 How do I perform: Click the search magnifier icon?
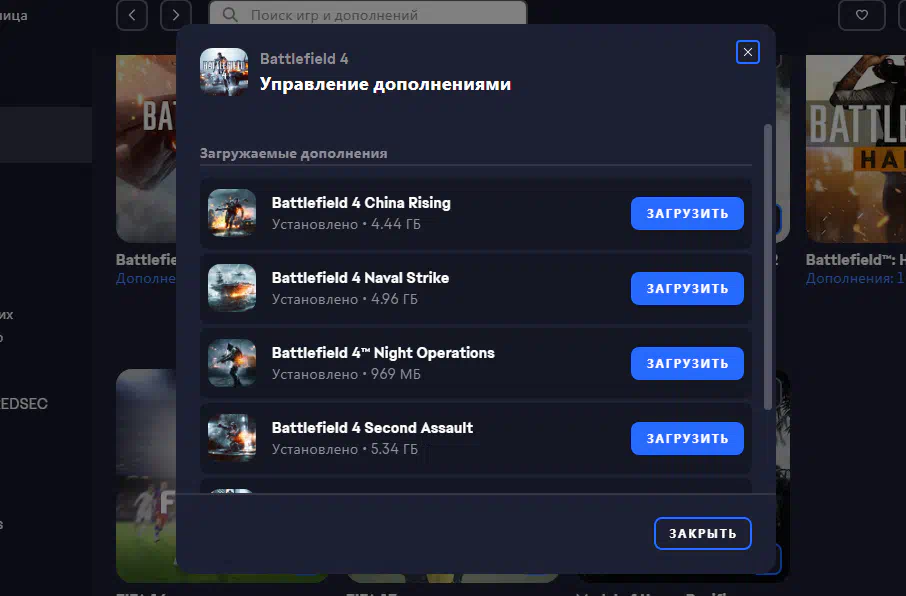(x=230, y=14)
